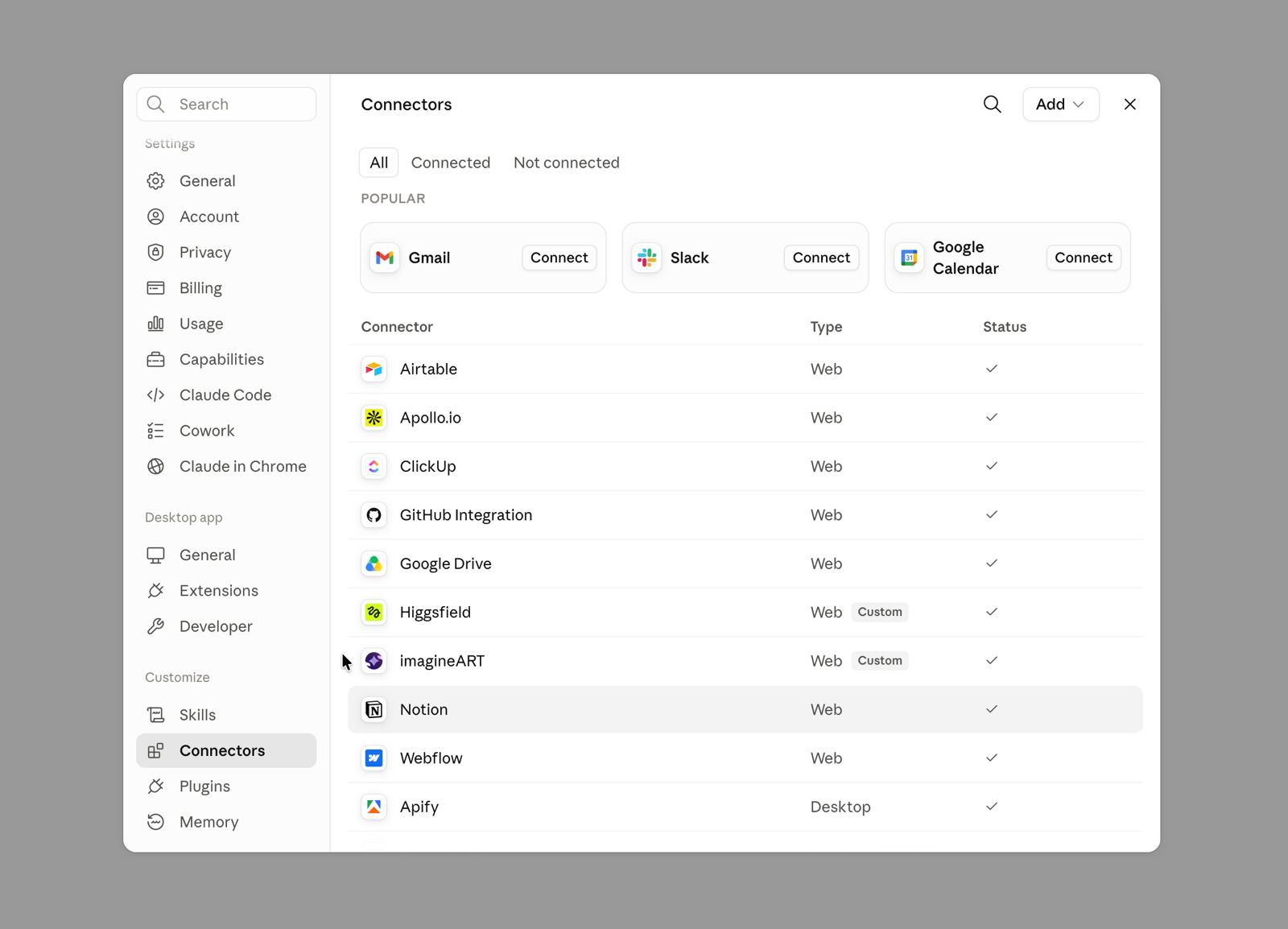Click the Memory icon in sidebar

tap(156, 822)
